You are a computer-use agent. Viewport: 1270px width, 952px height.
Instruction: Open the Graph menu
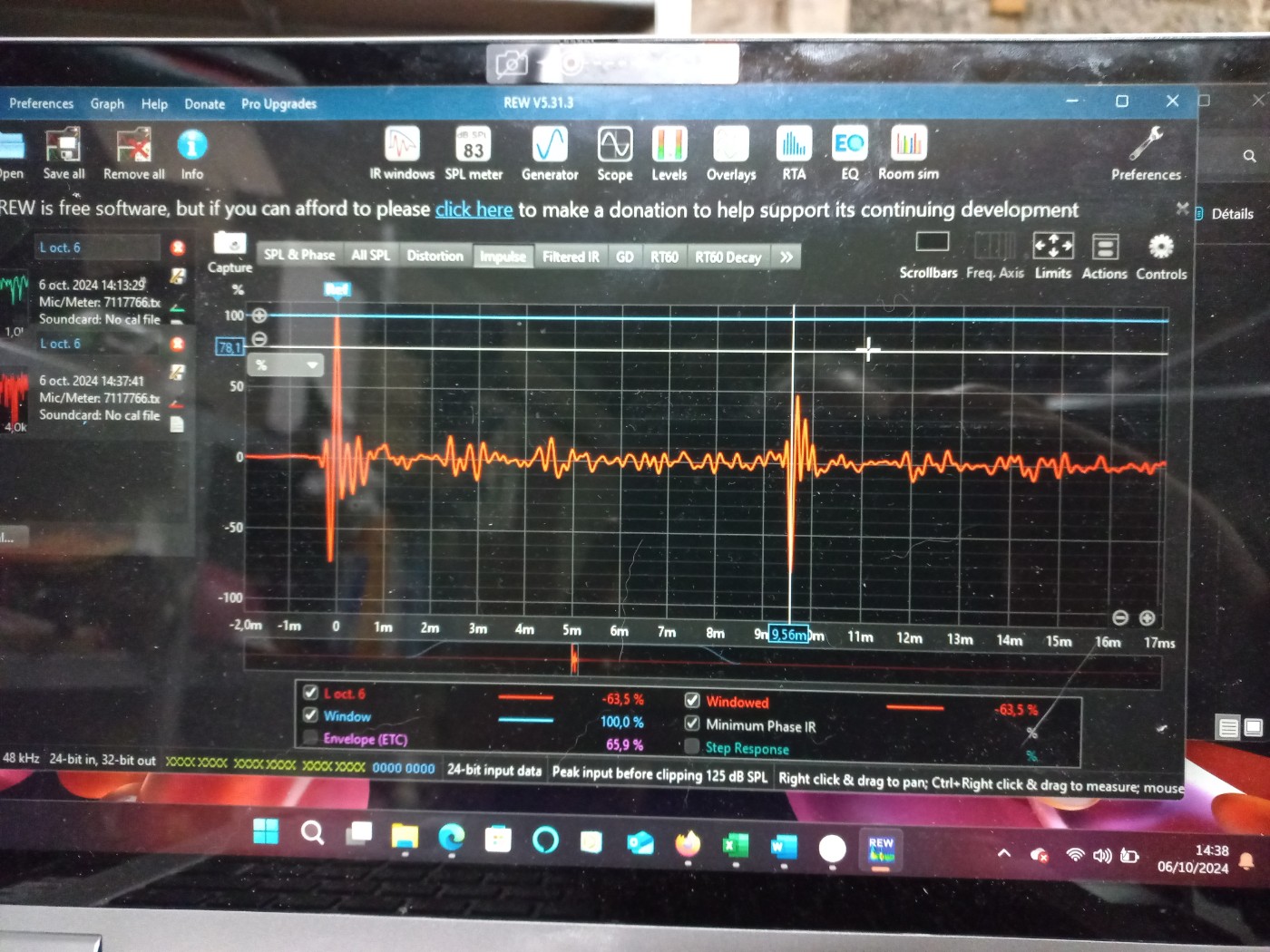click(x=107, y=104)
